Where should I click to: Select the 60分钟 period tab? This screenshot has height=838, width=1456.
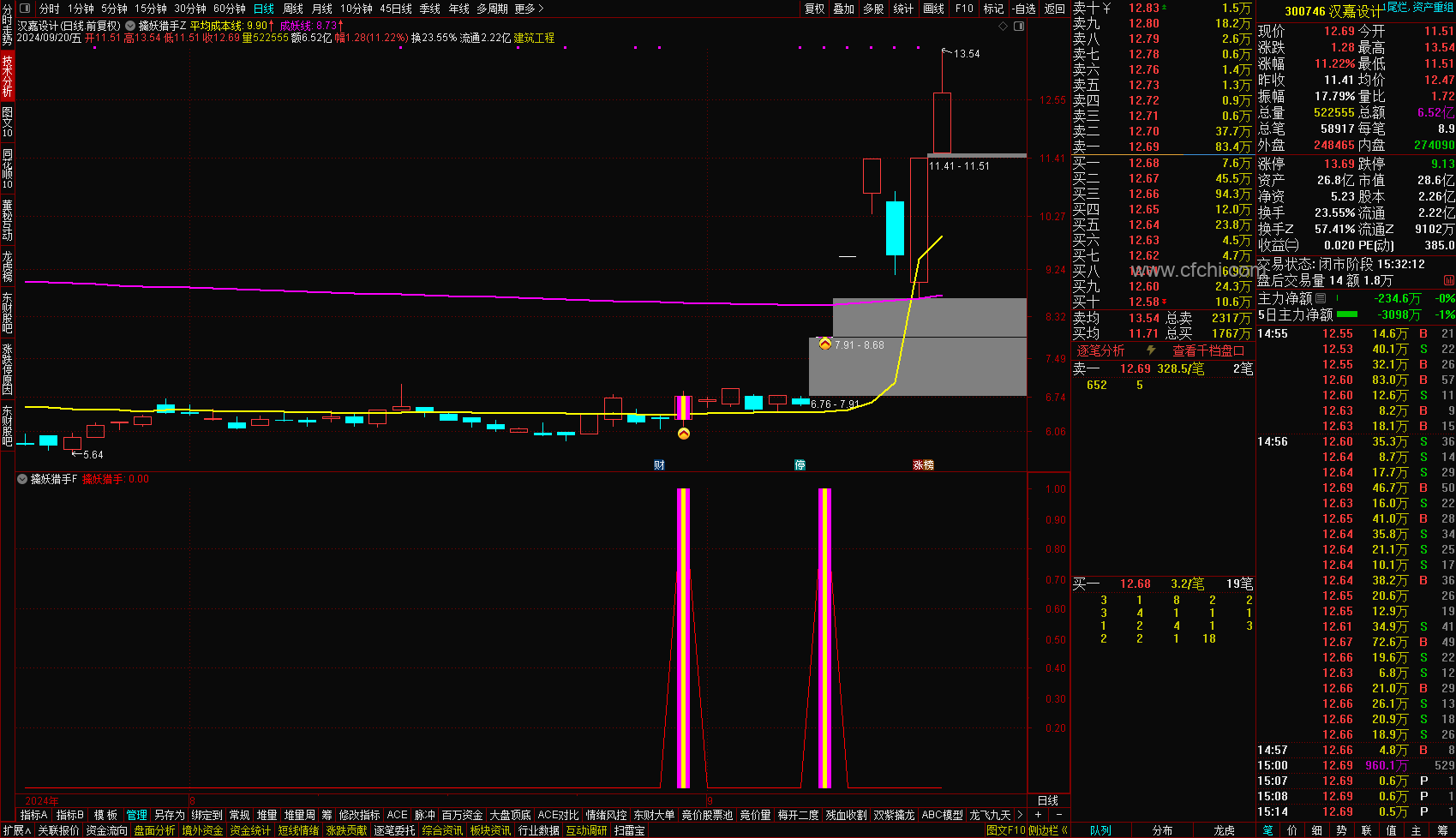click(x=230, y=9)
